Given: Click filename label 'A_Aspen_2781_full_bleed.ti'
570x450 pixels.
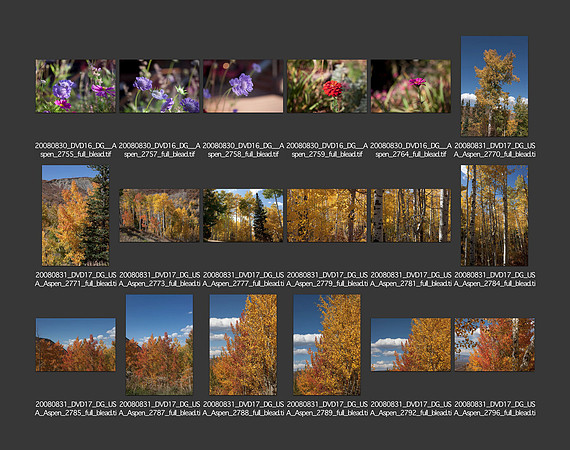Looking at the screenshot, I should click(411, 284).
